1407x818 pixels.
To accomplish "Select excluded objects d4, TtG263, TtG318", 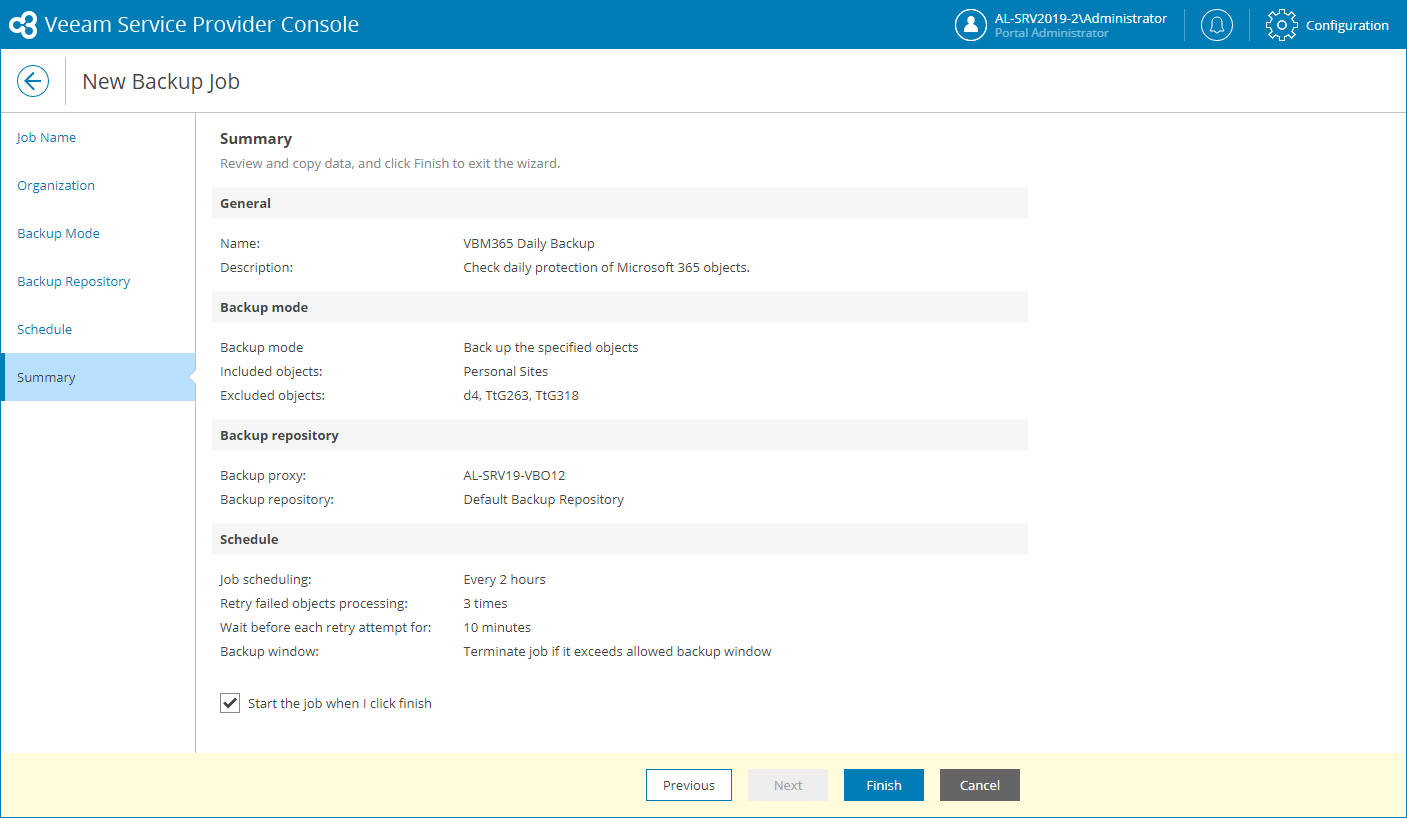I will coord(521,395).
